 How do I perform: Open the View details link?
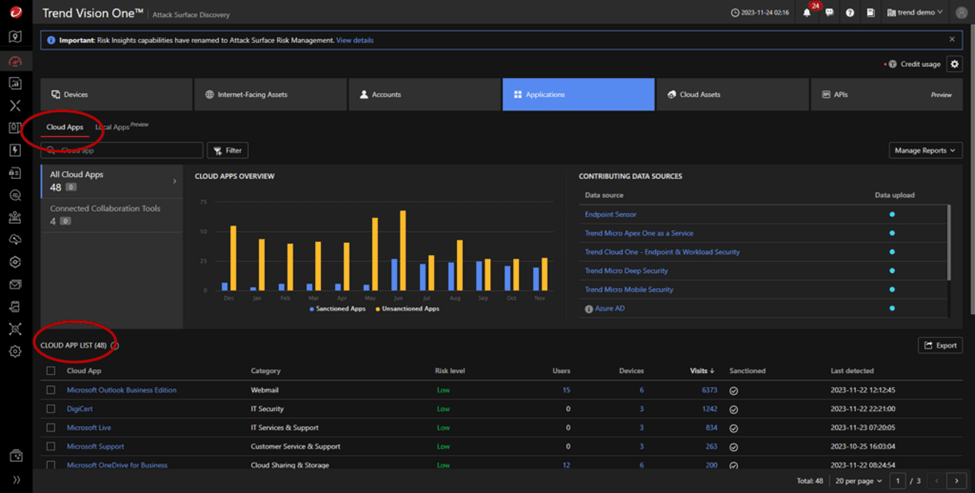click(x=355, y=40)
